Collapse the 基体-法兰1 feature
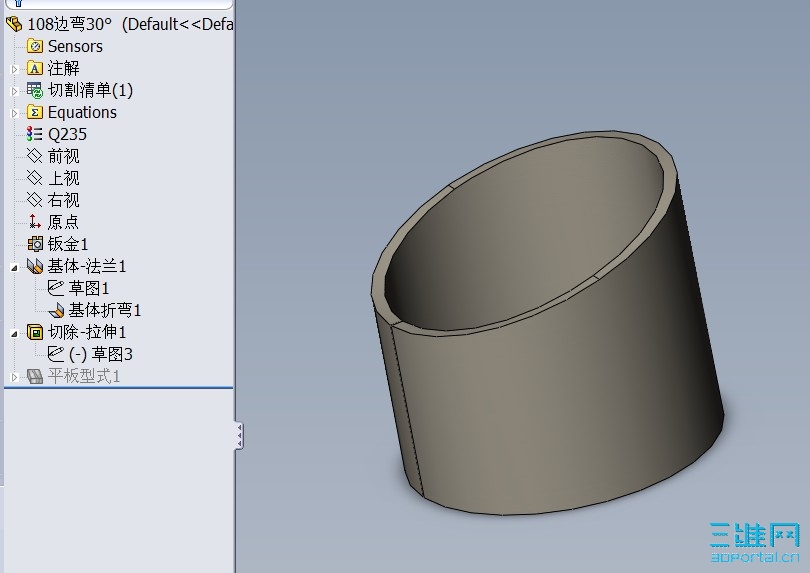 point(14,267)
